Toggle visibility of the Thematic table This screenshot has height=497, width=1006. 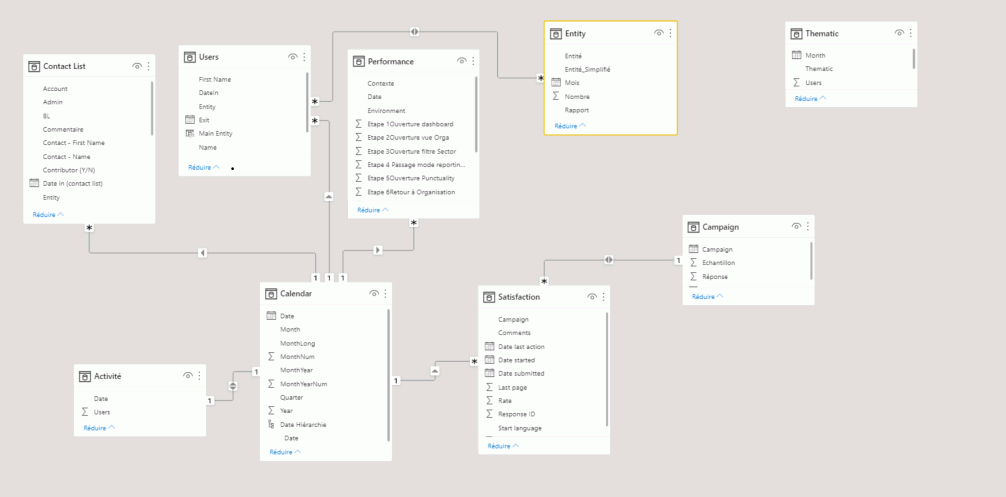pos(896,34)
